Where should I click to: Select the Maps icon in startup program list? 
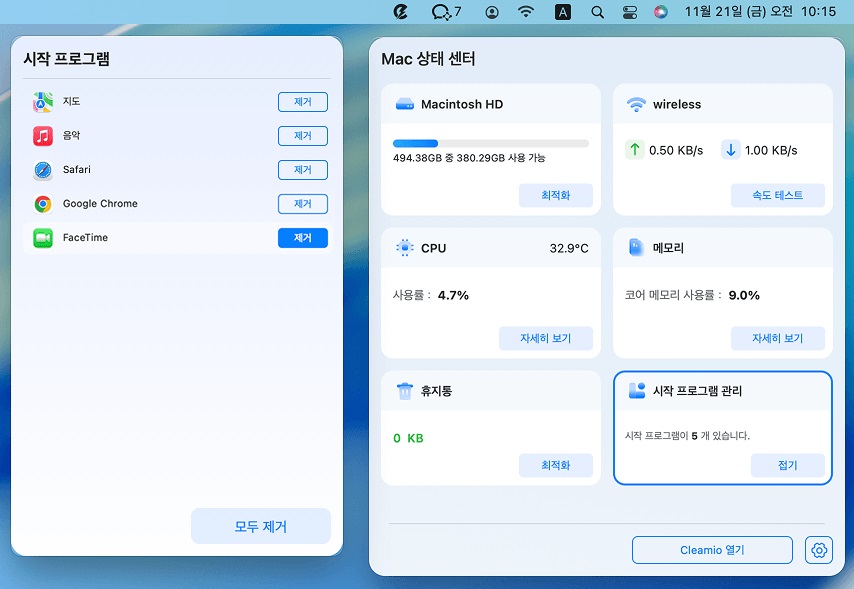44,101
